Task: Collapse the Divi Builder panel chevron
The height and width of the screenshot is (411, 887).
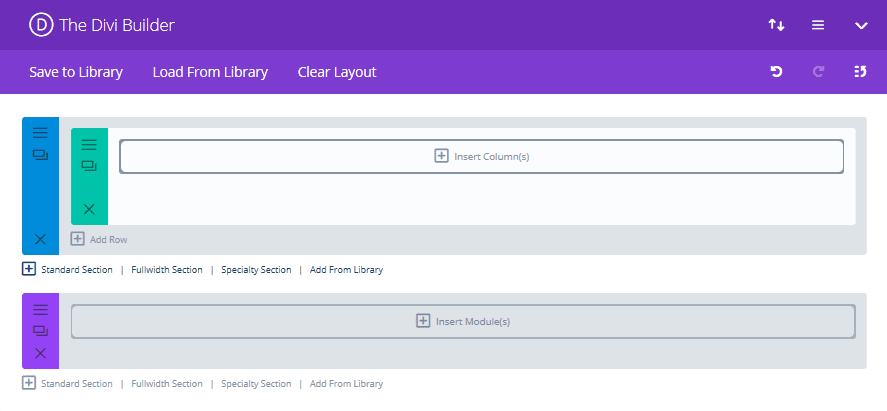Action: click(861, 26)
